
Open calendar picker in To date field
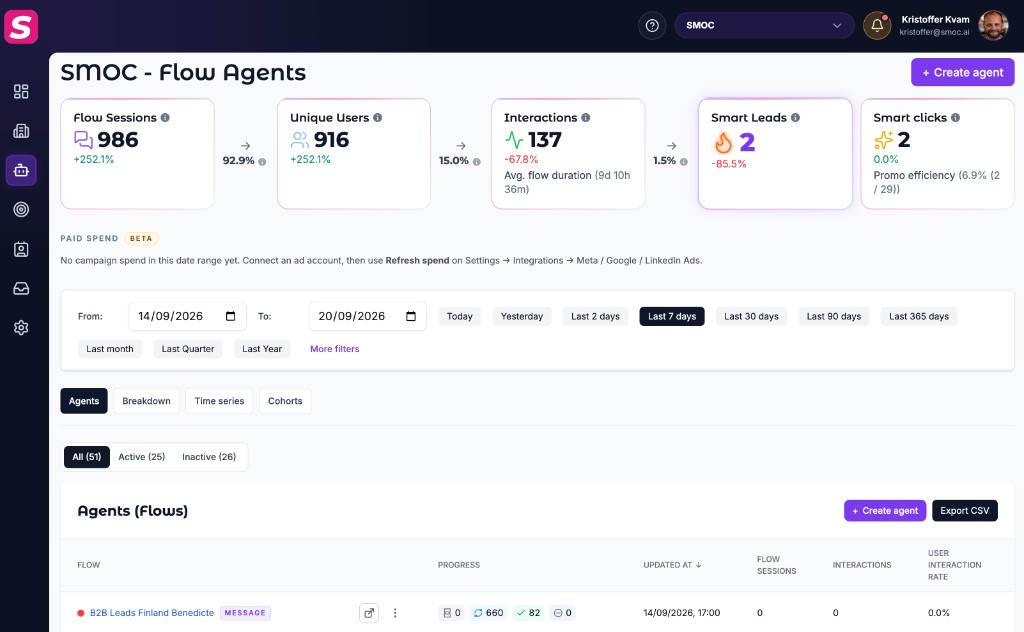411,316
